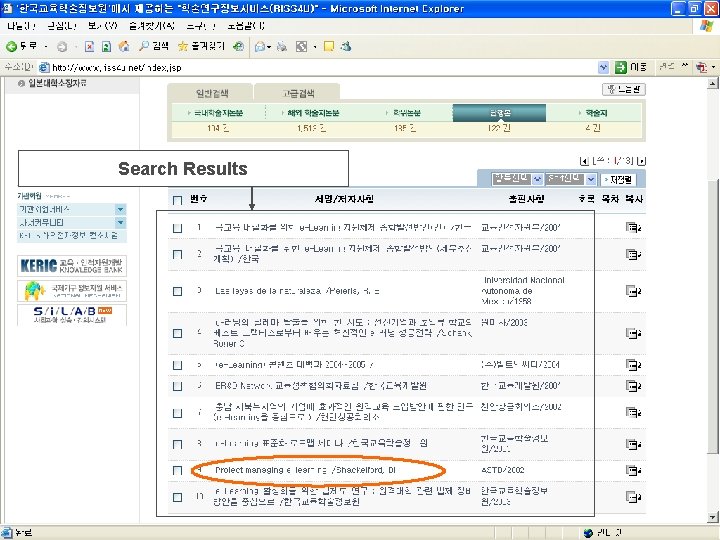The image size is (720, 540).
Task: Open the 편집 (Edit) menu
Action: 62,26
